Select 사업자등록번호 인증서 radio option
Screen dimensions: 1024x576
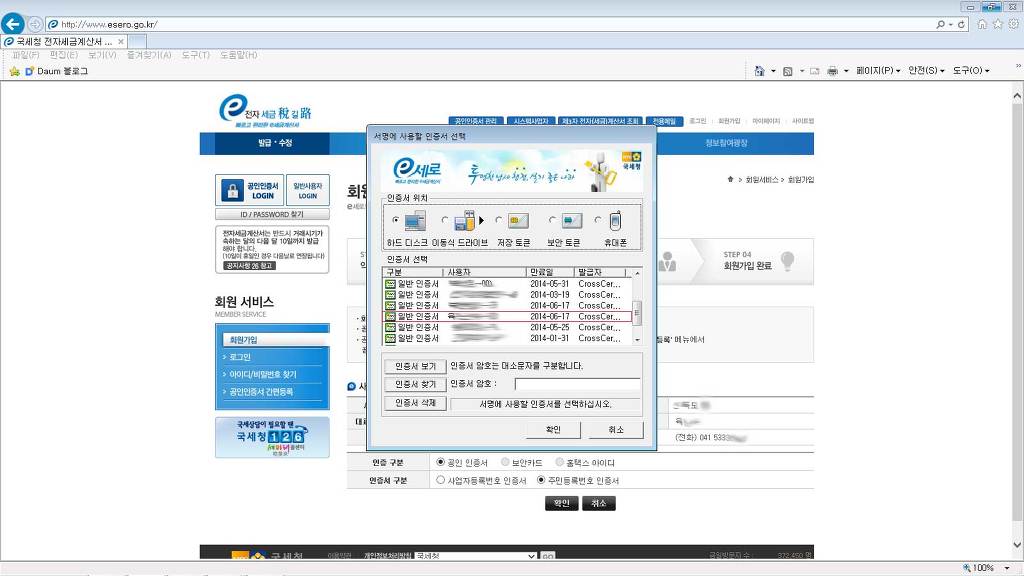pyautogui.click(x=440, y=479)
